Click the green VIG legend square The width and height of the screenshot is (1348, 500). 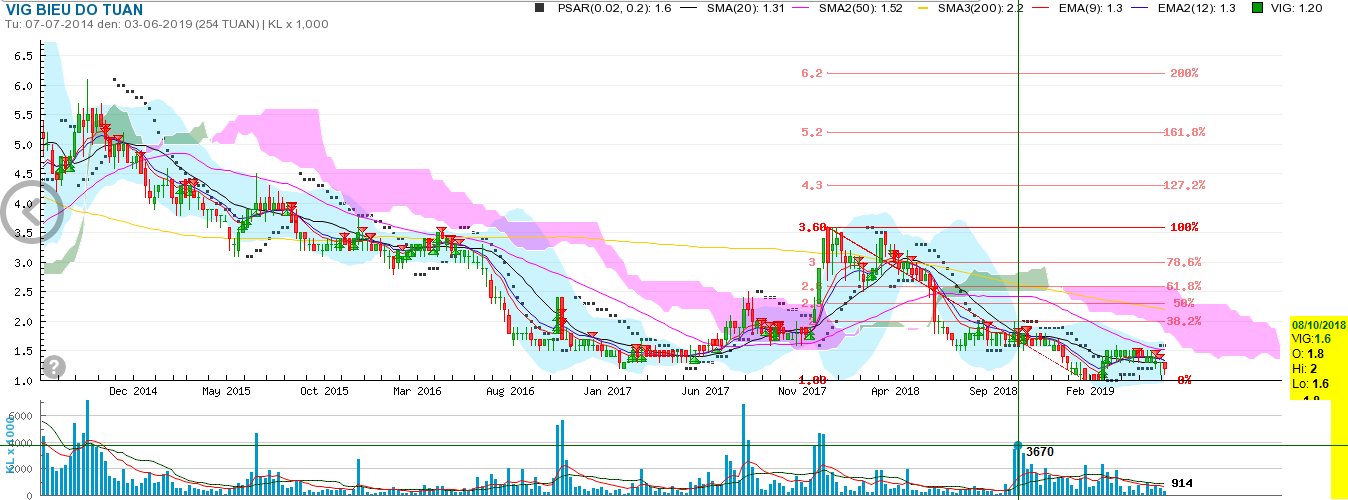(1258, 8)
